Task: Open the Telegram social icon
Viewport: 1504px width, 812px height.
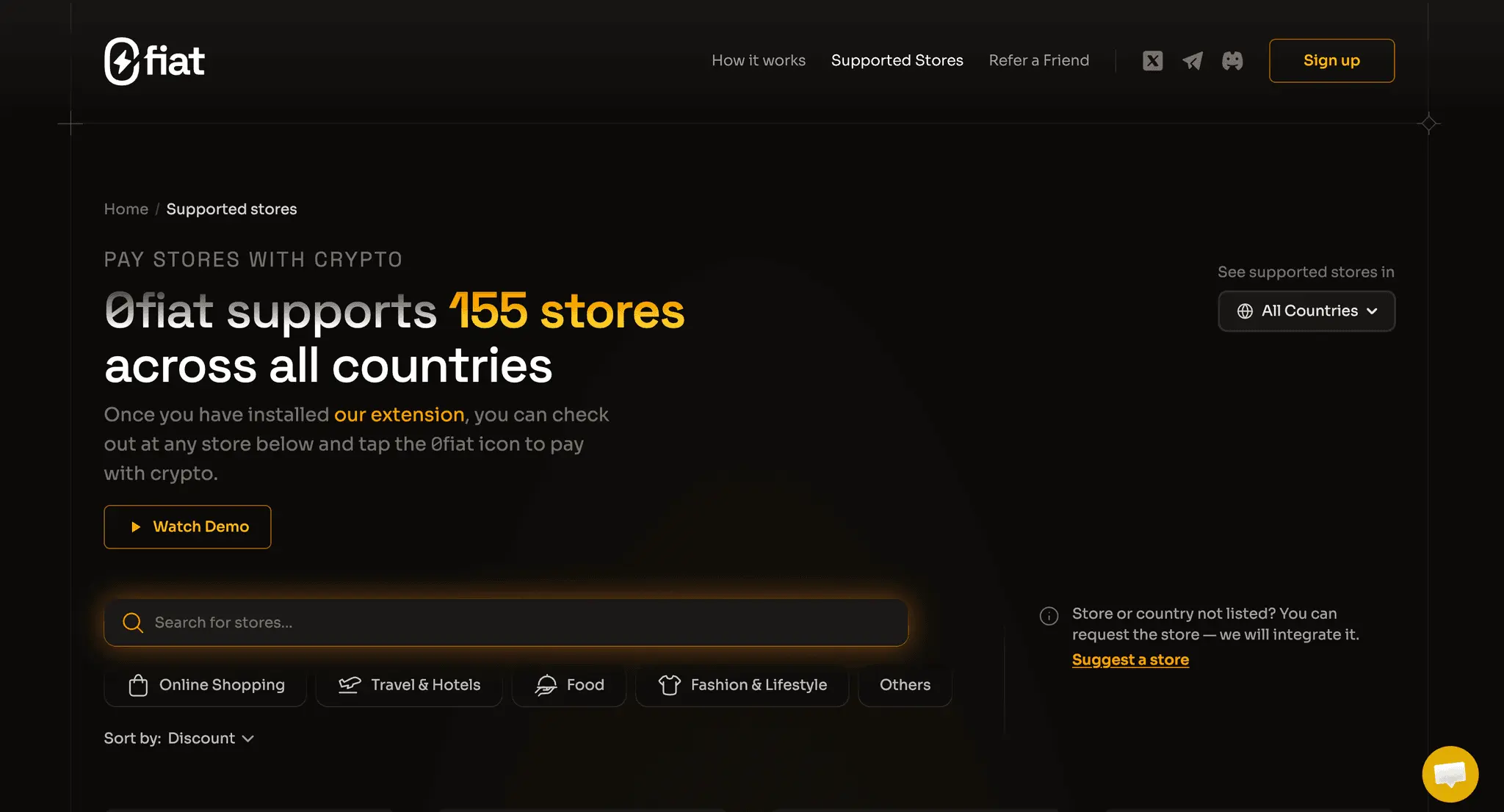Action: (x=1193, y=60)
